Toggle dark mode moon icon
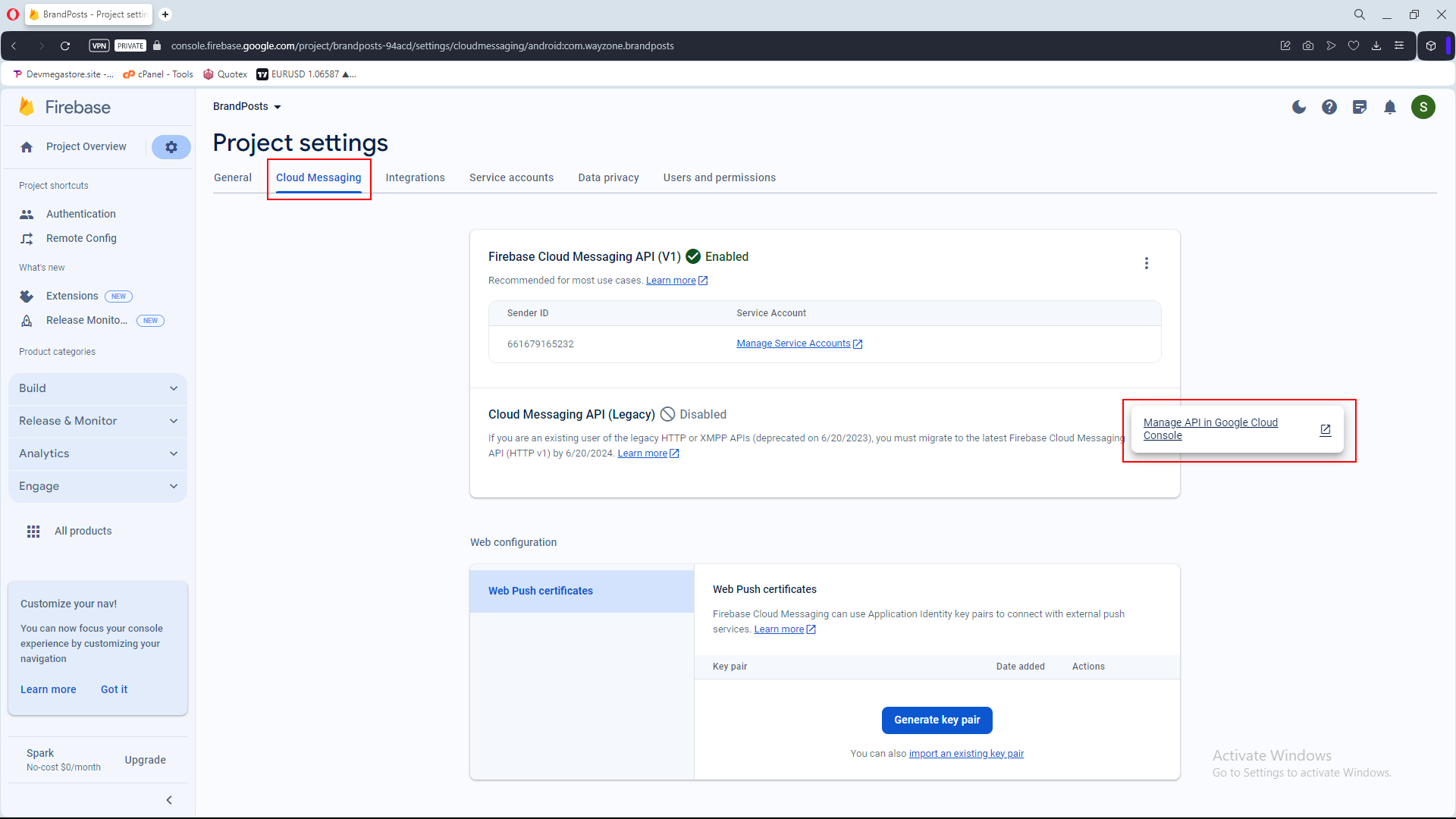This screenshot has height=819, width=1456. pyautogui.click(x=1299, y=107)
